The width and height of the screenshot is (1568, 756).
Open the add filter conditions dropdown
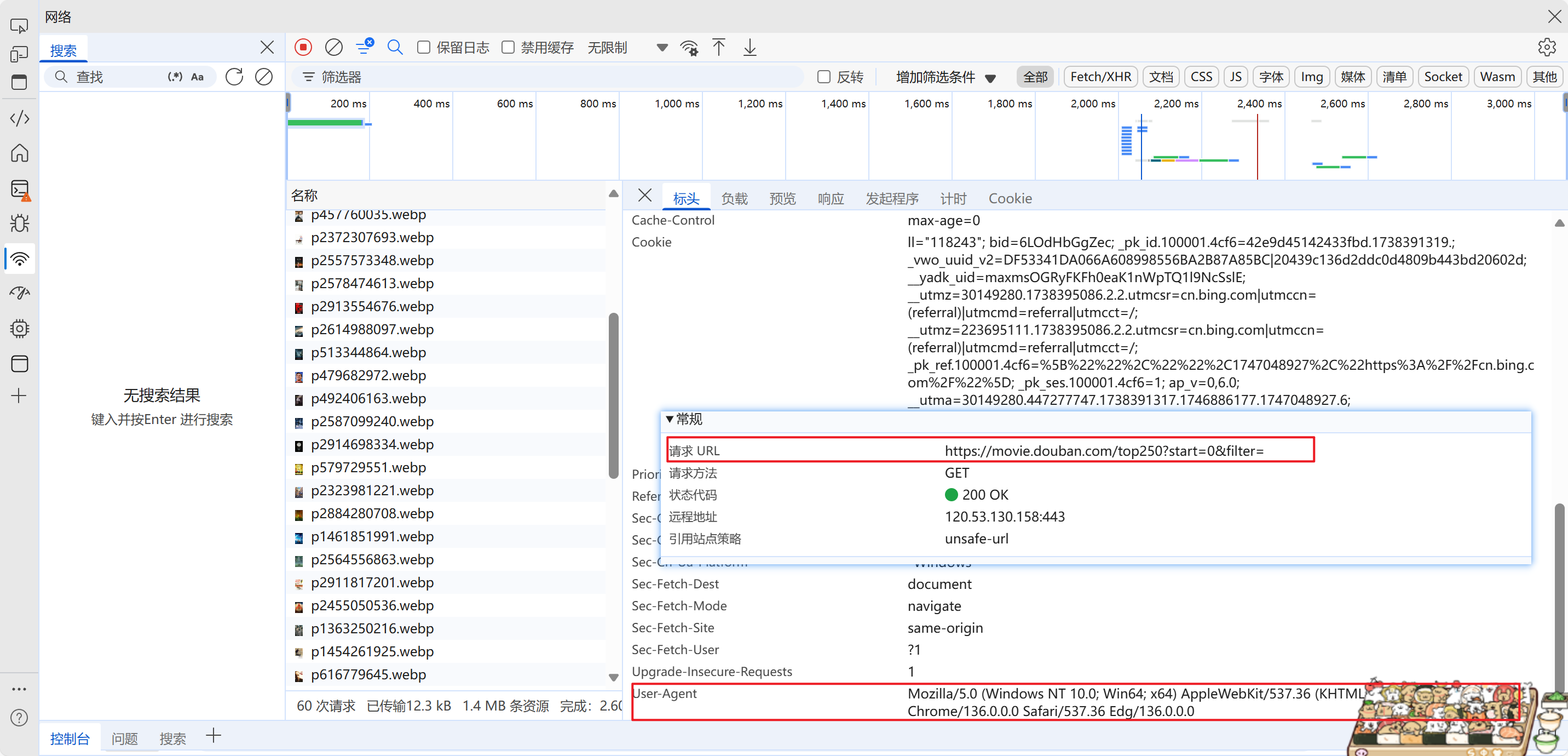tap(946, 77)
